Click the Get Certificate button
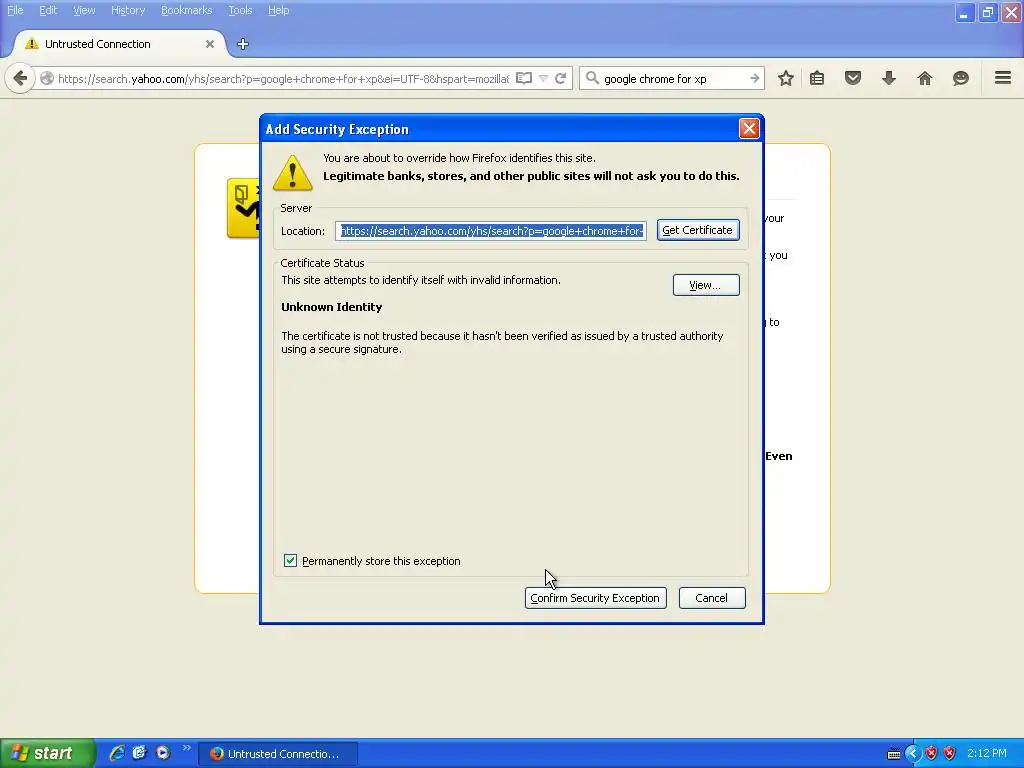1024x768 pixels. [x=697, y=230]
